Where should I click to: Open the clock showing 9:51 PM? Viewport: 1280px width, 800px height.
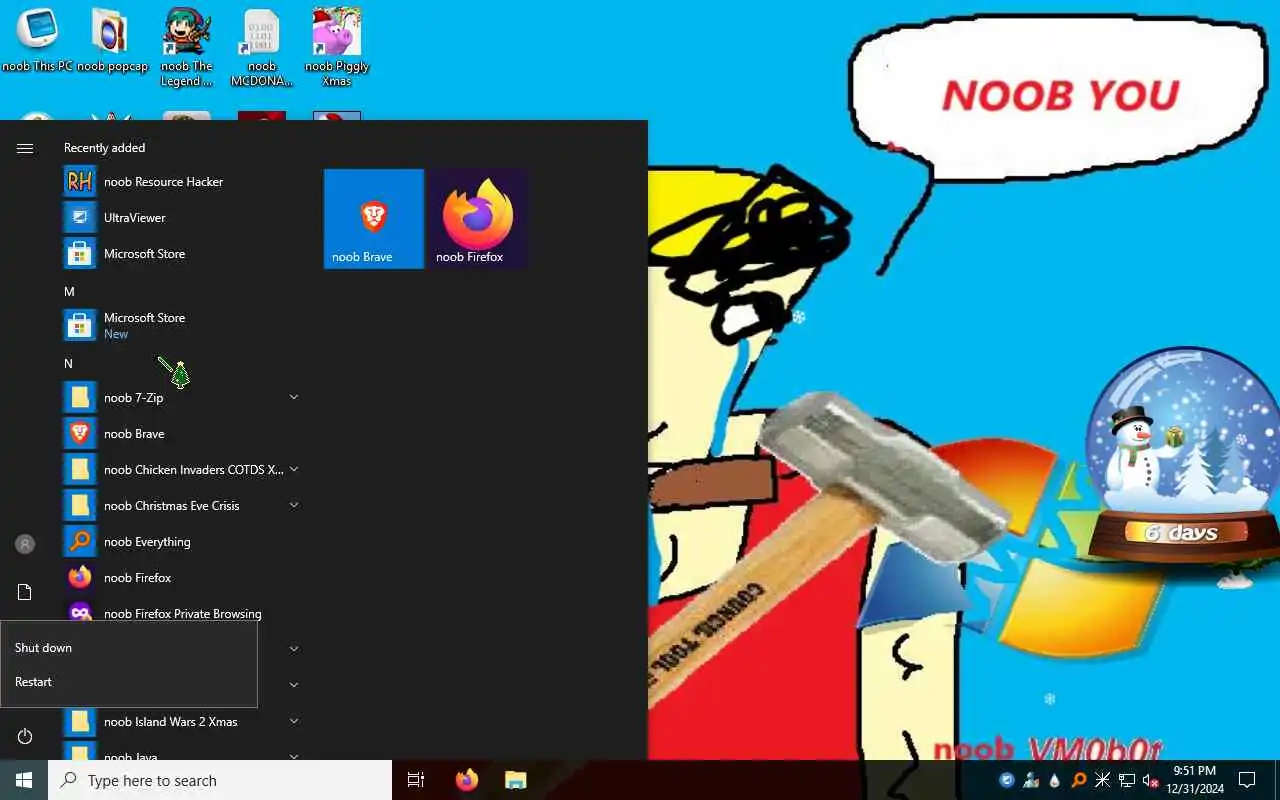(x=1195, y=780)
